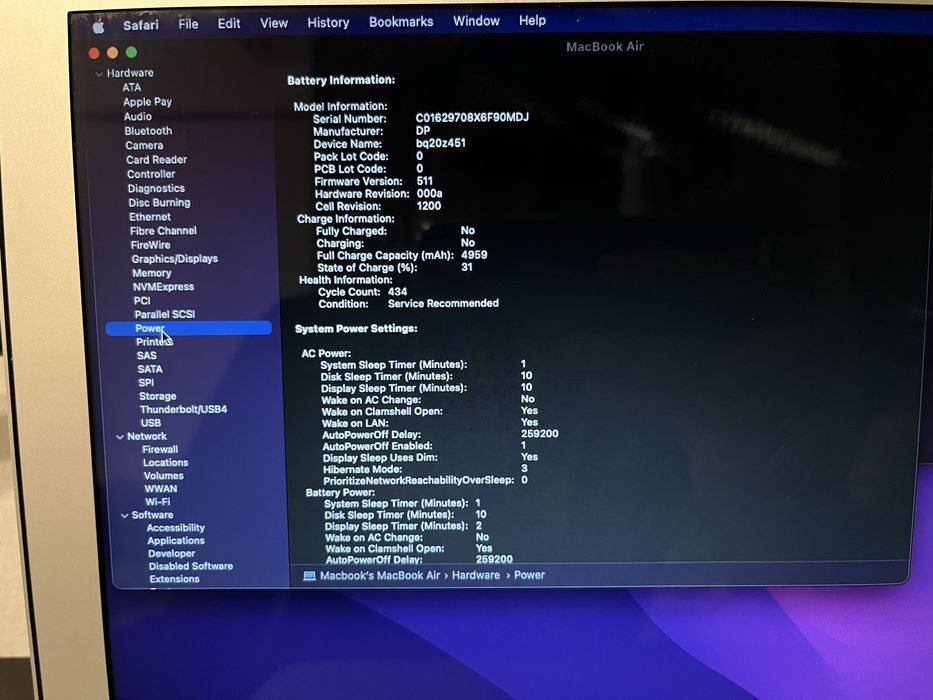Click the Device Name value bq20z451
This screenshot has width=933, height=700.
[x=440, y=143]
